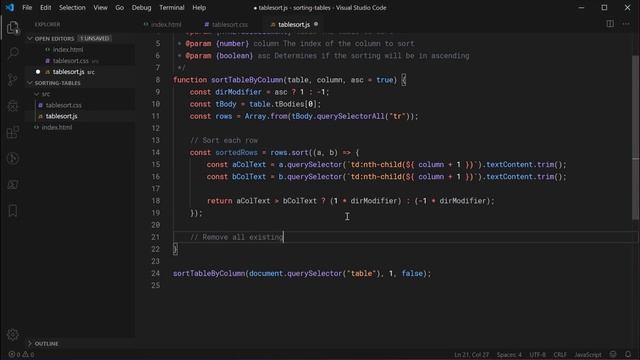This screenshot has height=360, width=640.
Task: Click the JavaScript language mode status entry
Action: click(588, 354)
